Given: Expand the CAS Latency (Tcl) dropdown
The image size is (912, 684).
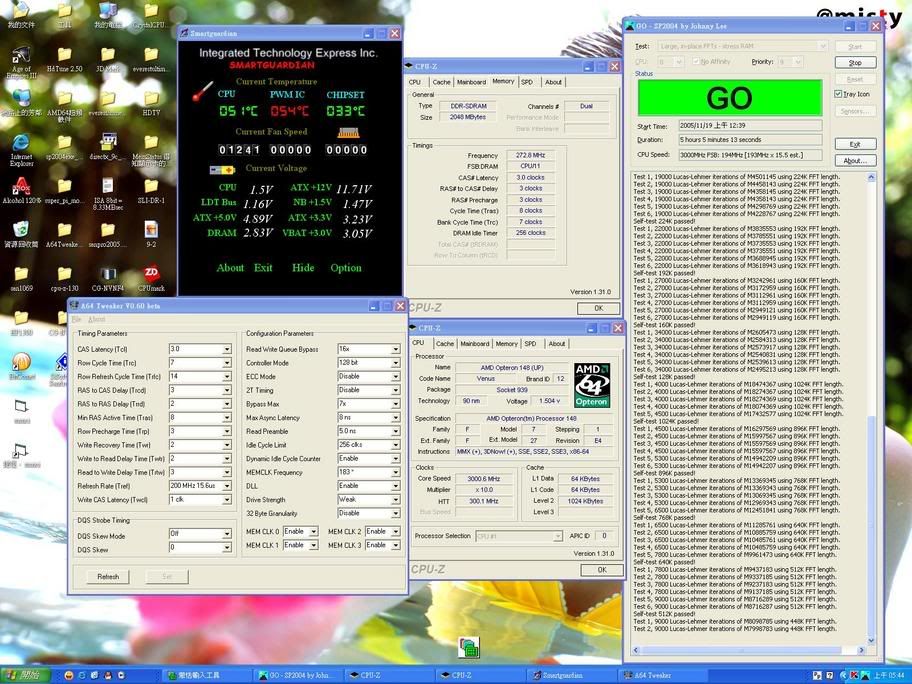Looking at the screenshot, I should [227, 349].
